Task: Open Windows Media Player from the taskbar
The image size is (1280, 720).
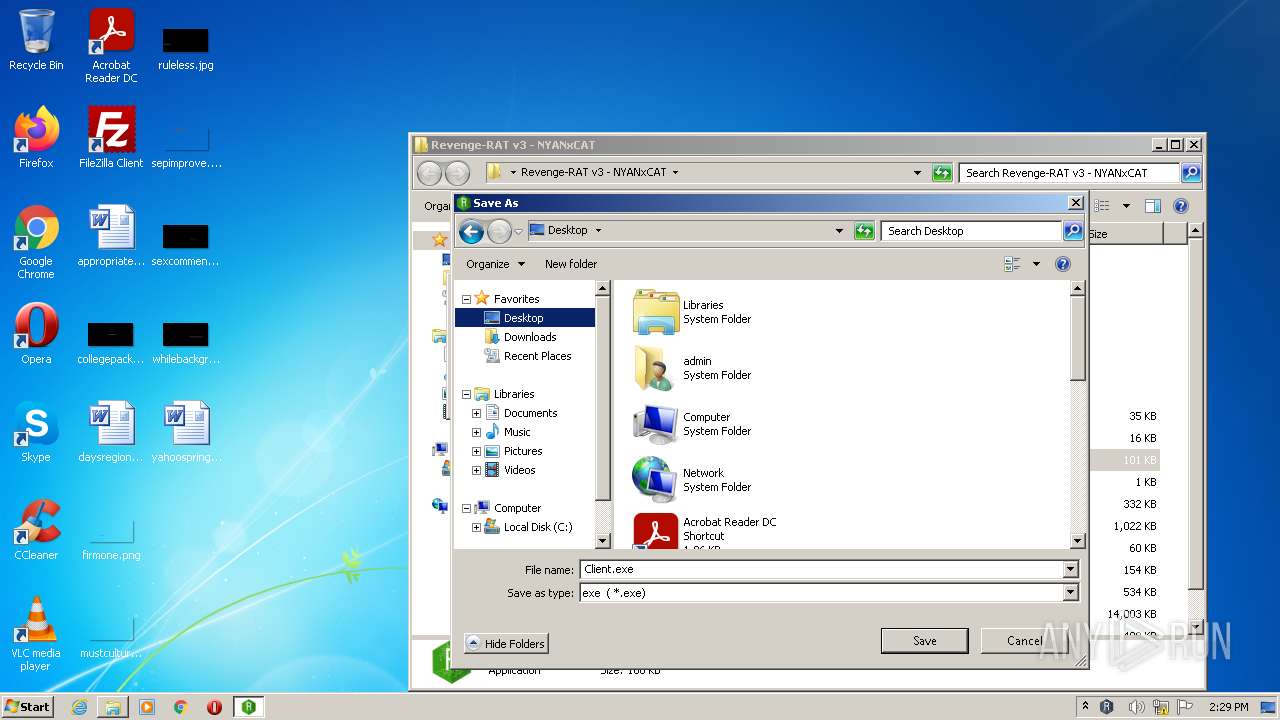Action: [147, 707]
